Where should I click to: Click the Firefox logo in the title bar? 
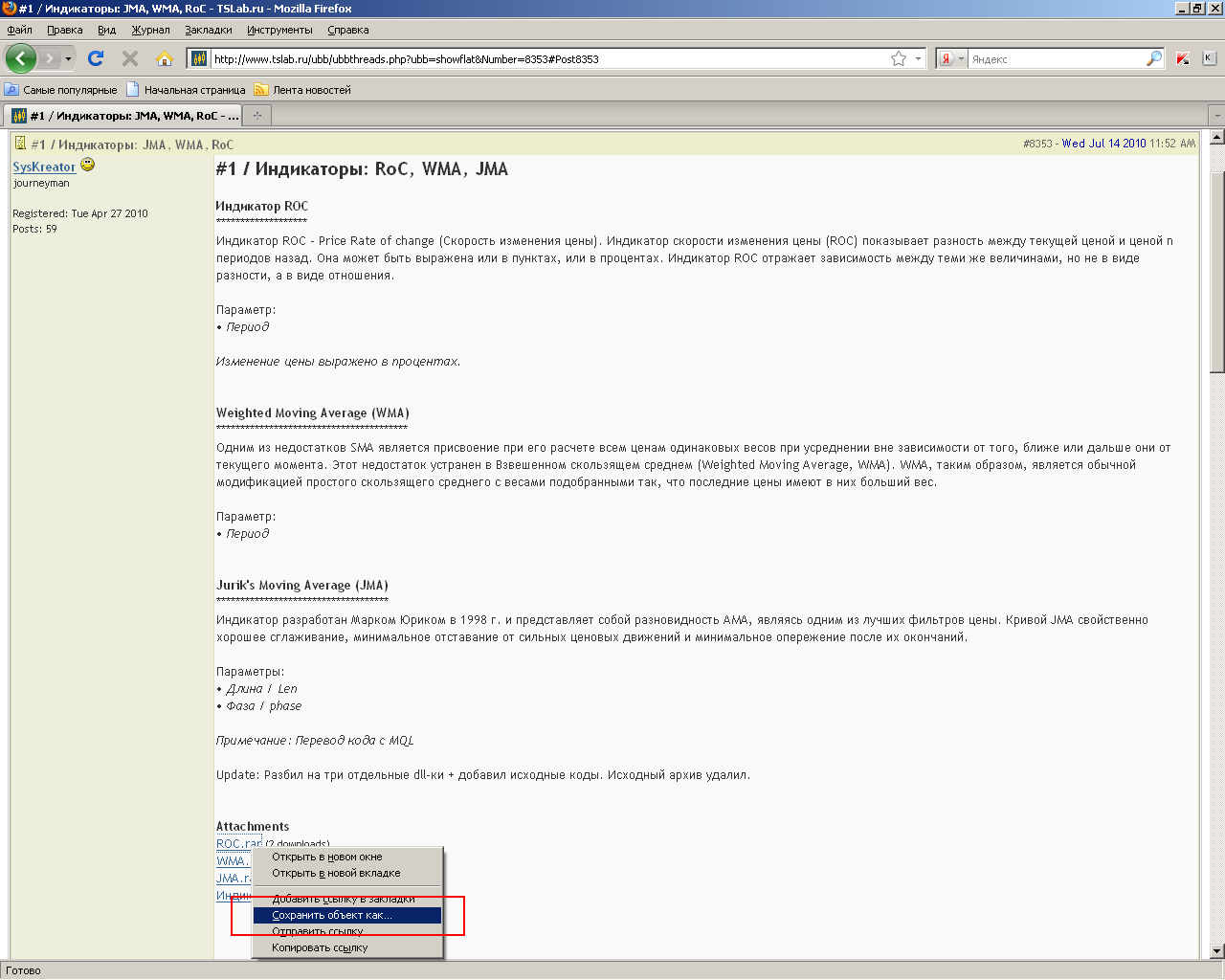9,9
